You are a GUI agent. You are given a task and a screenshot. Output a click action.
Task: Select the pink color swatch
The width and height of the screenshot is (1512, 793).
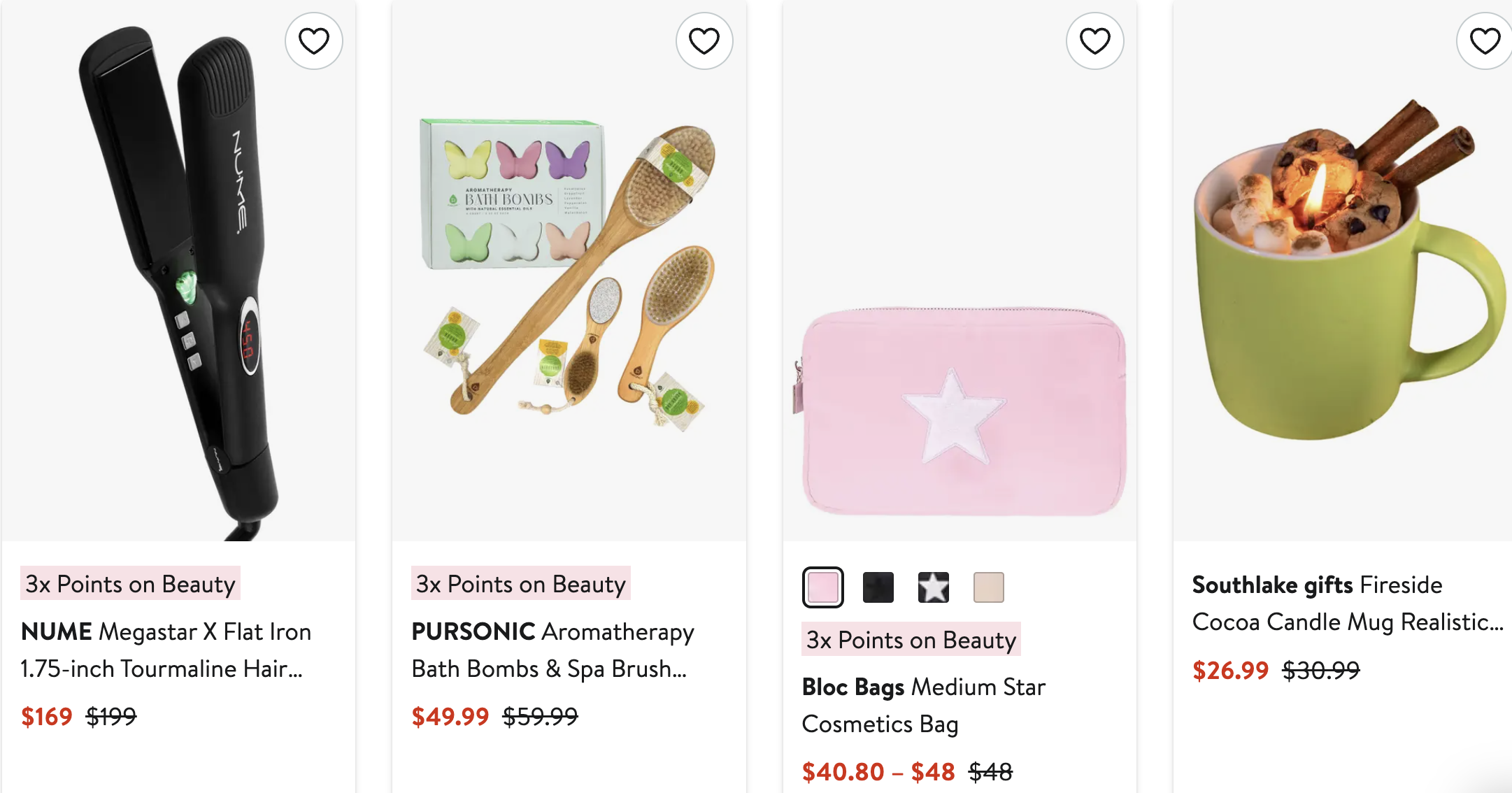click(822, 587)
